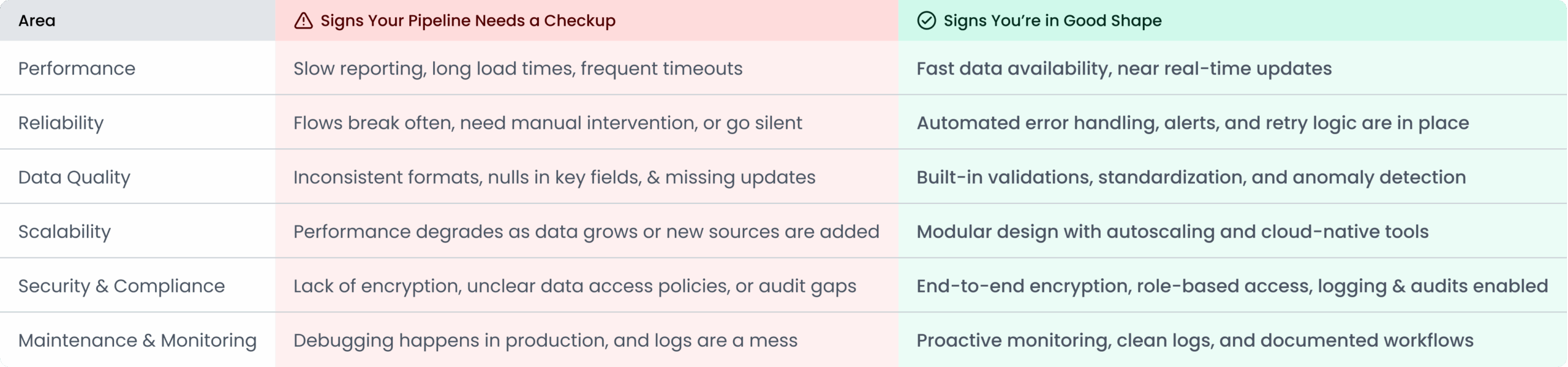Image resolution: width=1568 pixels, height=367 pixels.
Task: Click 'Fast data availability' cell
Action: 1124,69
